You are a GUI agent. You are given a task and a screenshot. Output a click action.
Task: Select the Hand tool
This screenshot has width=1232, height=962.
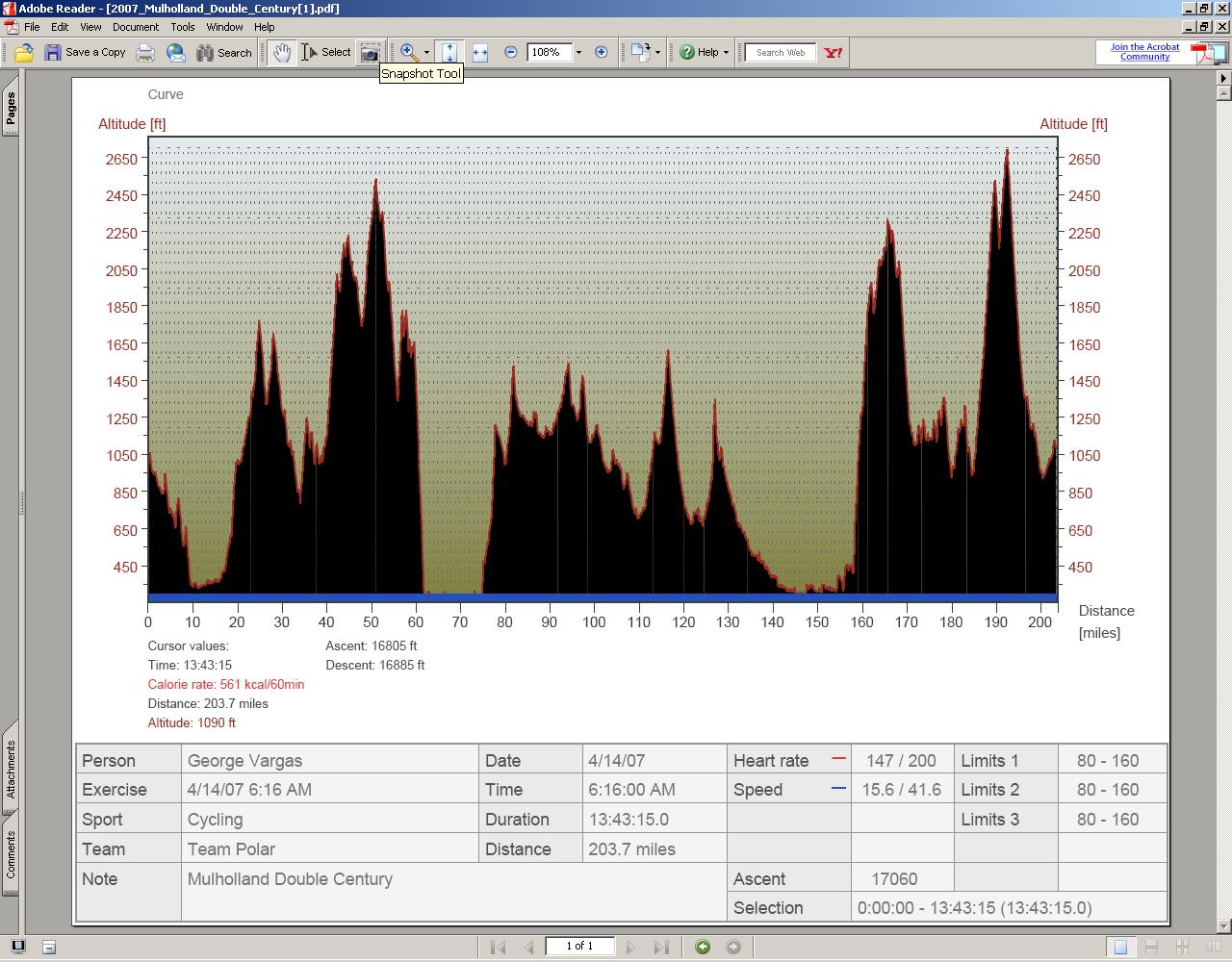click(281, 53)
